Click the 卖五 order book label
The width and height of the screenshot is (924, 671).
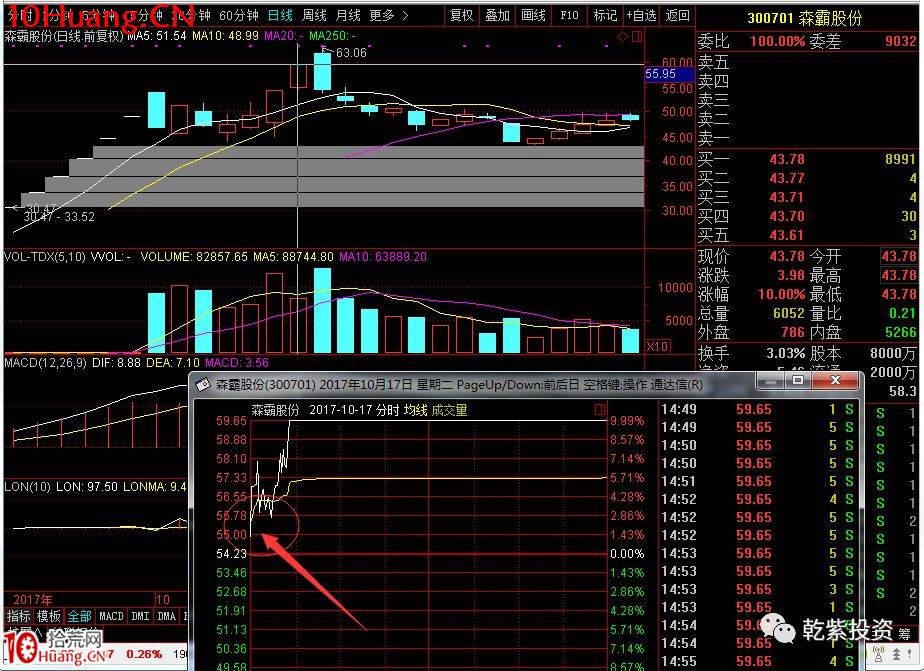pos(713,62)
